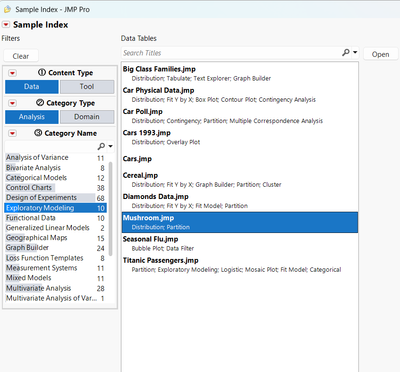Open dropdown arrow next to Search Titles
The height and width of the screenshot is (372, 400).
coord(355,52)
